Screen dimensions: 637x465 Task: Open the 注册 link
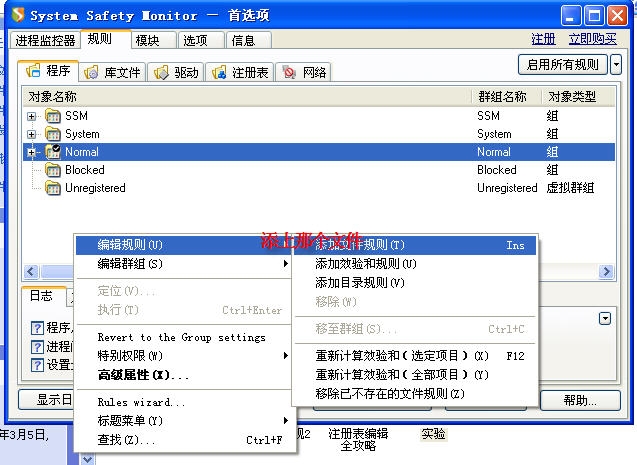pyautogui.click(x=543, y=39)
